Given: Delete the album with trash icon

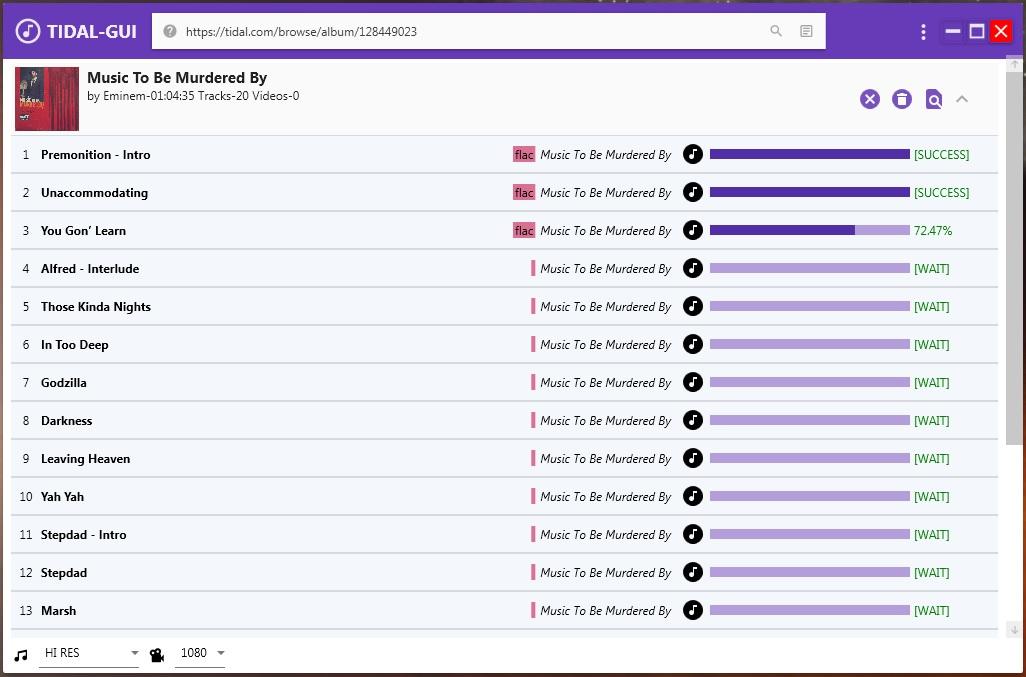Looking at the screenshot, I should click(902, 99).
